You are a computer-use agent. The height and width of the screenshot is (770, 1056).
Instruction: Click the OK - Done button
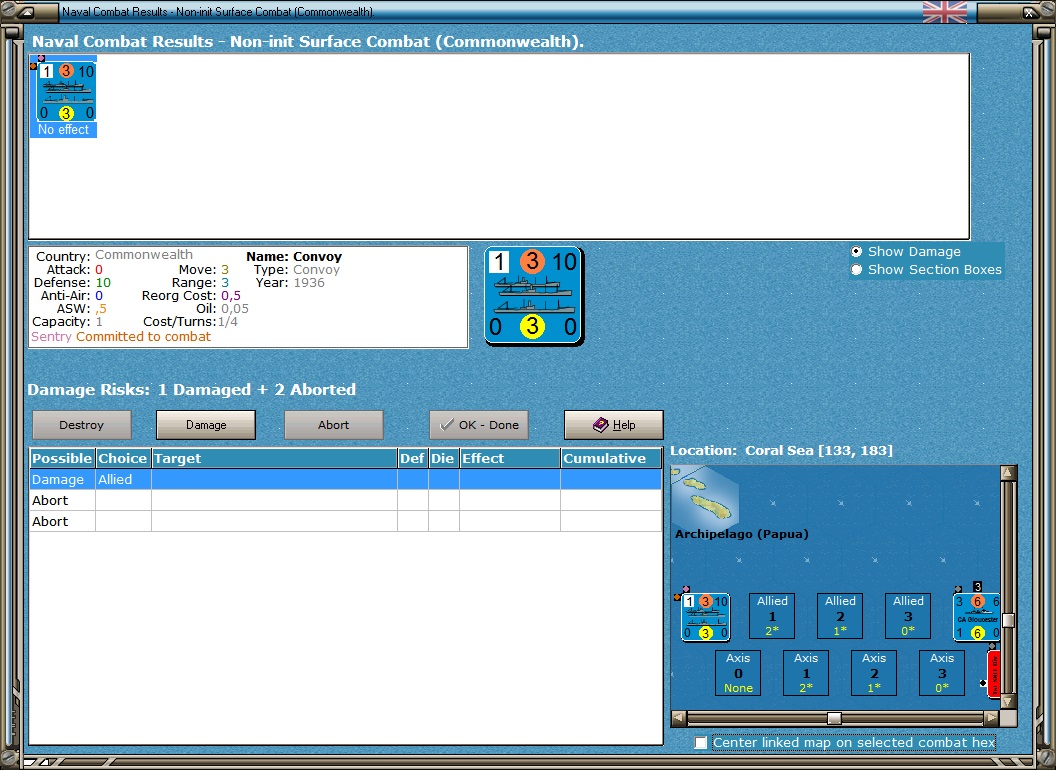pos(479,425)
